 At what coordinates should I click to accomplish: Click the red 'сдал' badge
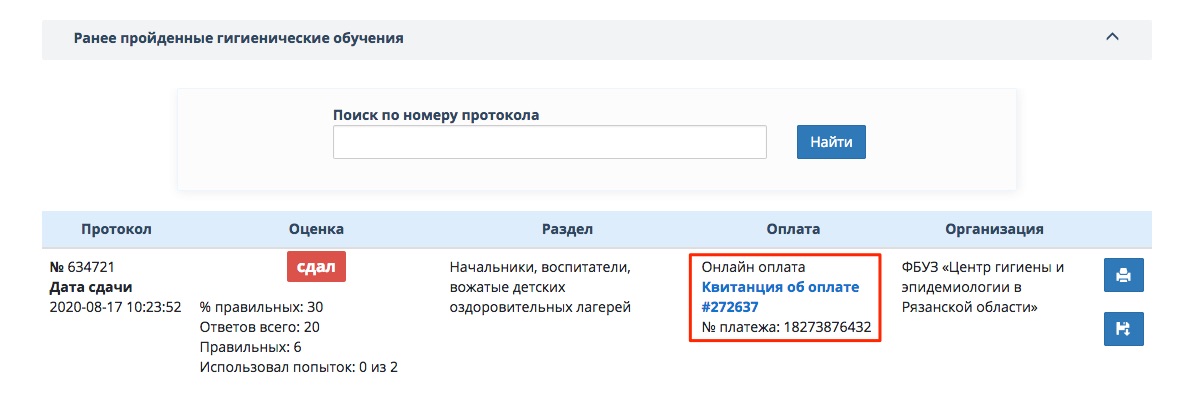316,267
